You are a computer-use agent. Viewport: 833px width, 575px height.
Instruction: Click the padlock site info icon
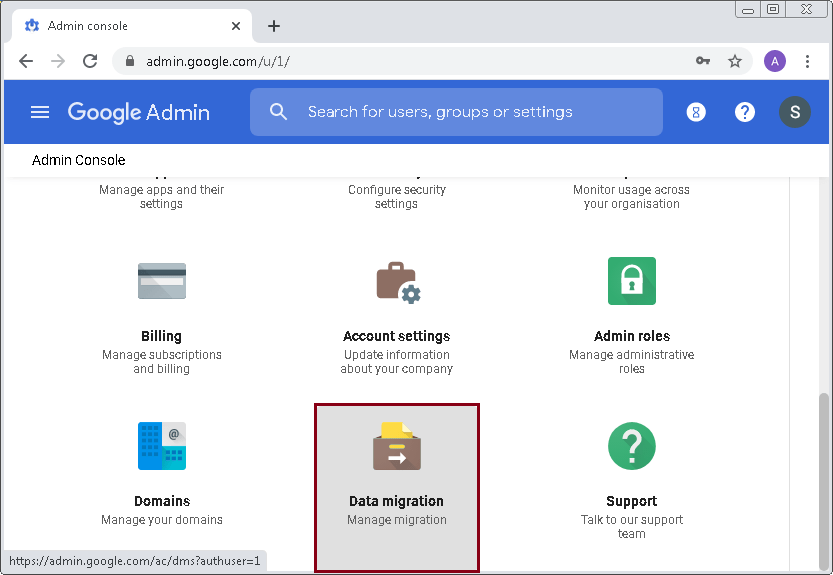pos(130,61)
